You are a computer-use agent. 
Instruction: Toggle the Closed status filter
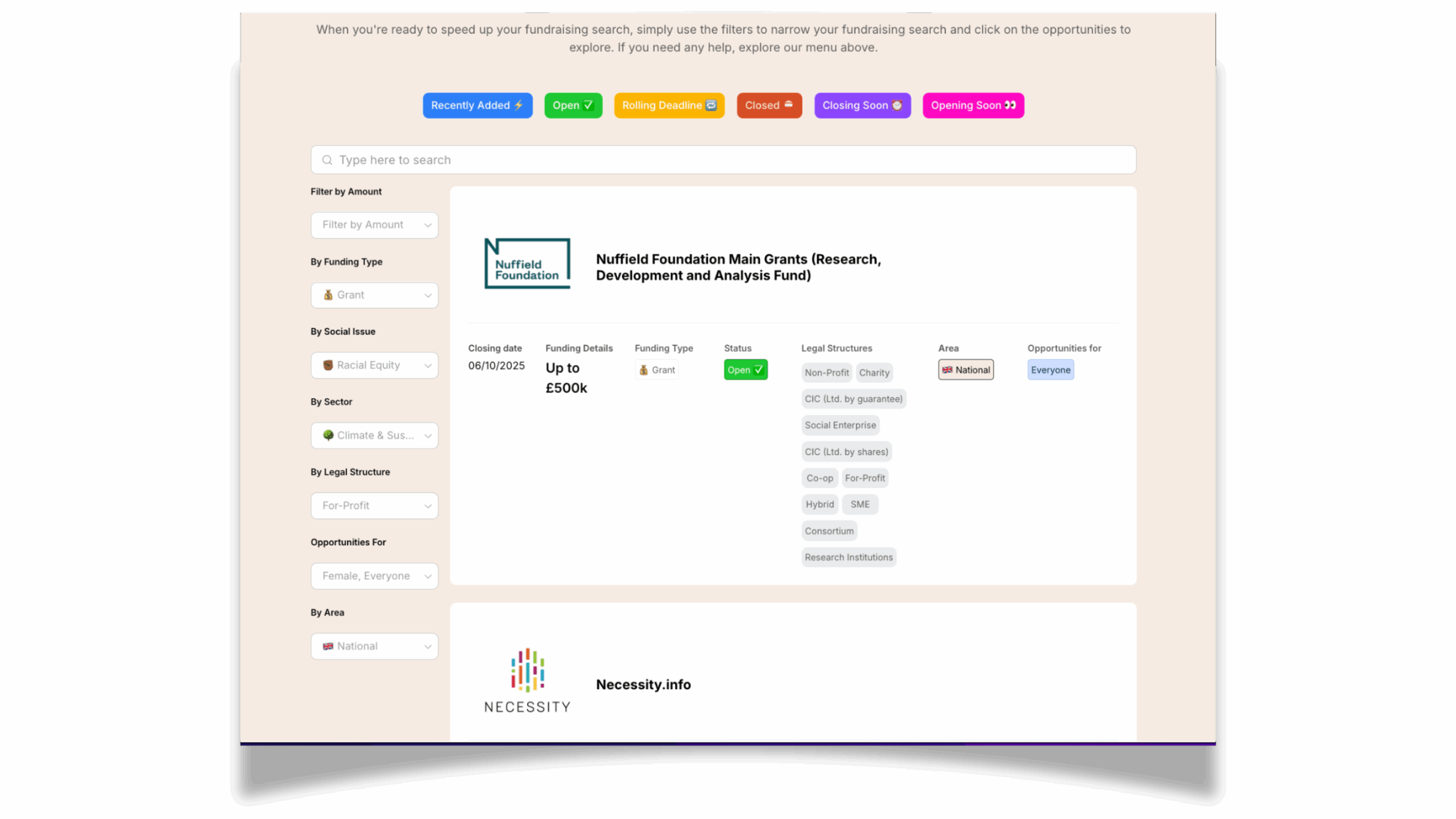(x=769, y=106)
